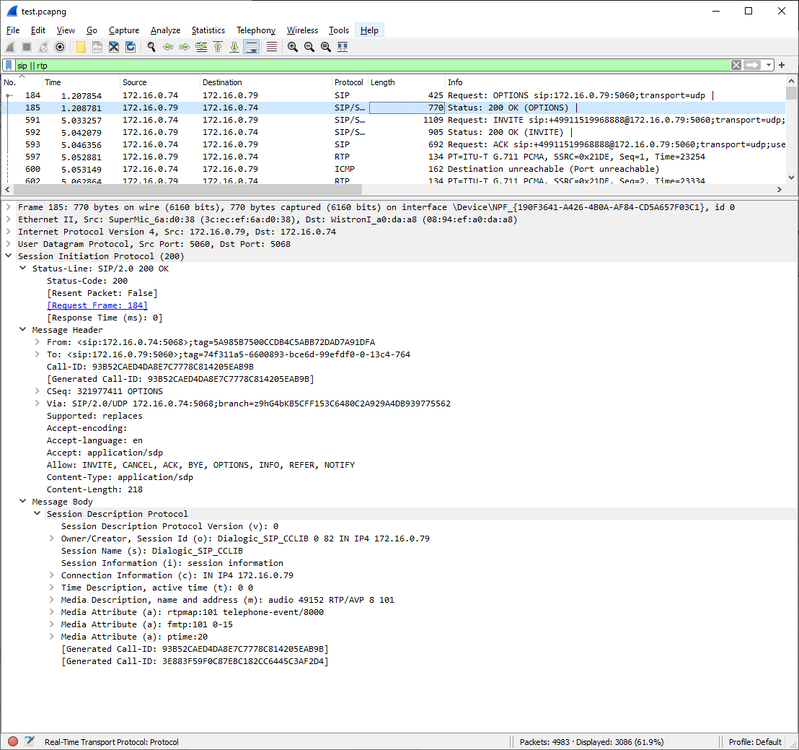Toggle auto-scroll during live capture
Screen dimensions: 799x750
point(252,47)
